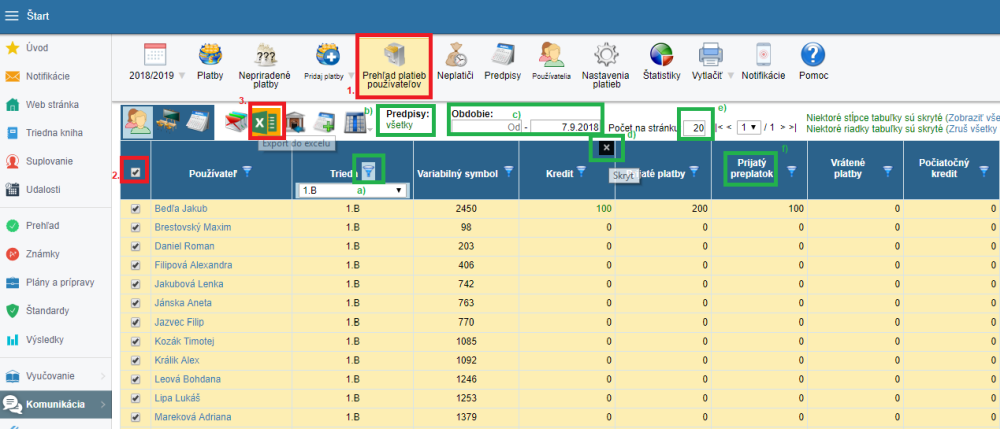Click the filter icon beside Variabilný symbol
Image resolution: width=1000 pixels, height=429 pixels.
click(508, 170)
